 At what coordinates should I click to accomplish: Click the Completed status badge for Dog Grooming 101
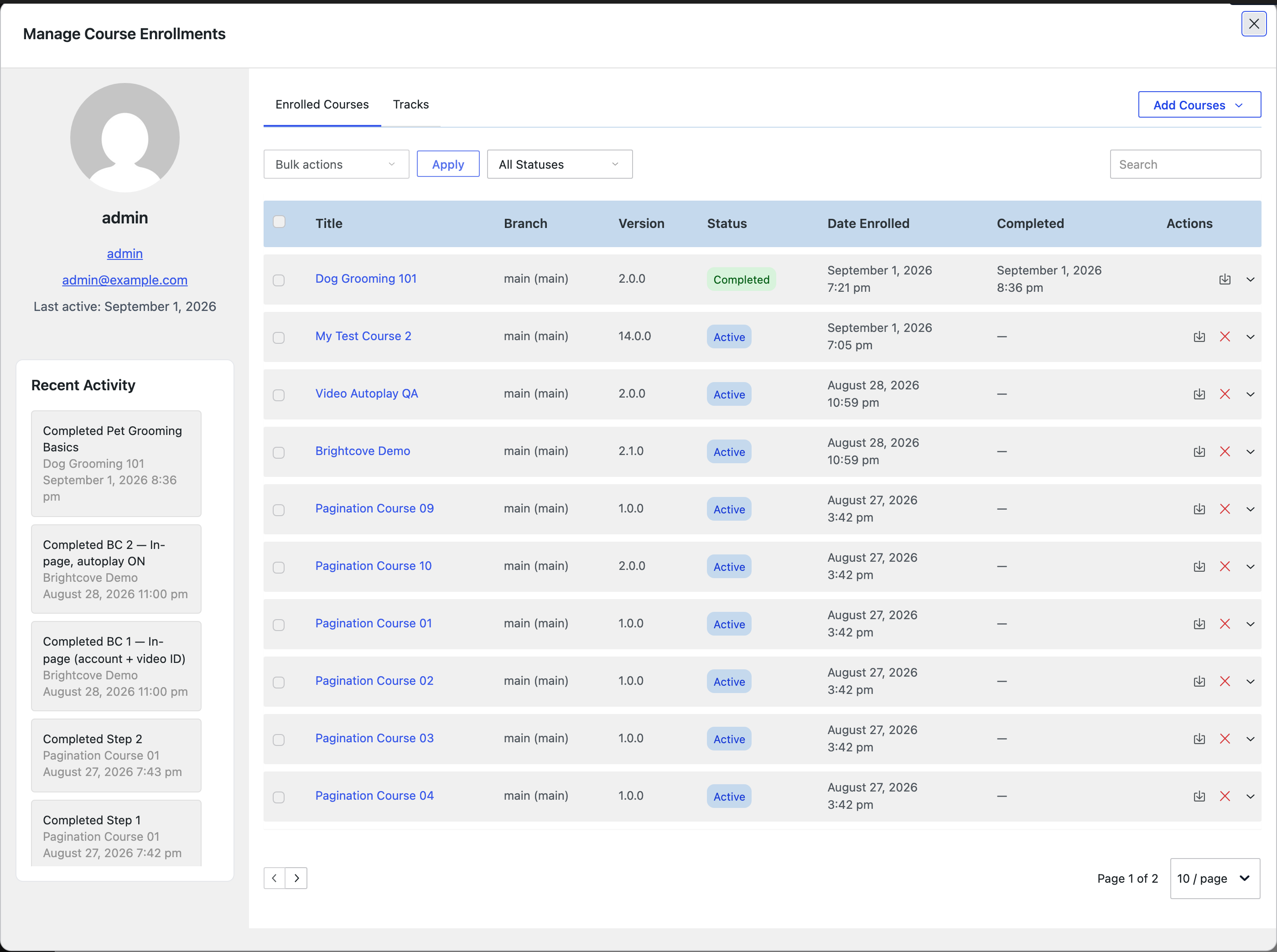pos(741,279)
